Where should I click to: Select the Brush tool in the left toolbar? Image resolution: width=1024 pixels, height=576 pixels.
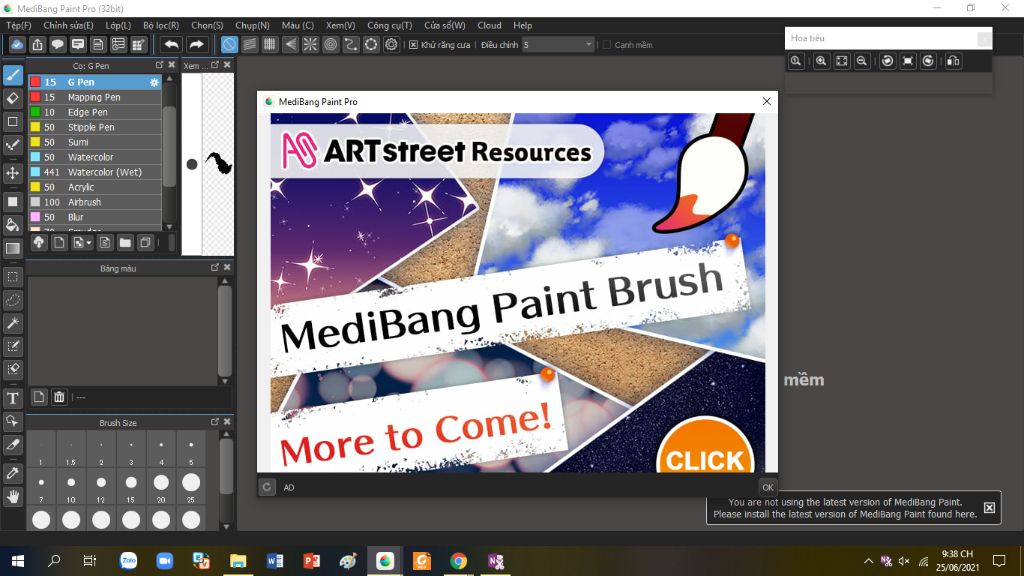[12, 75]
